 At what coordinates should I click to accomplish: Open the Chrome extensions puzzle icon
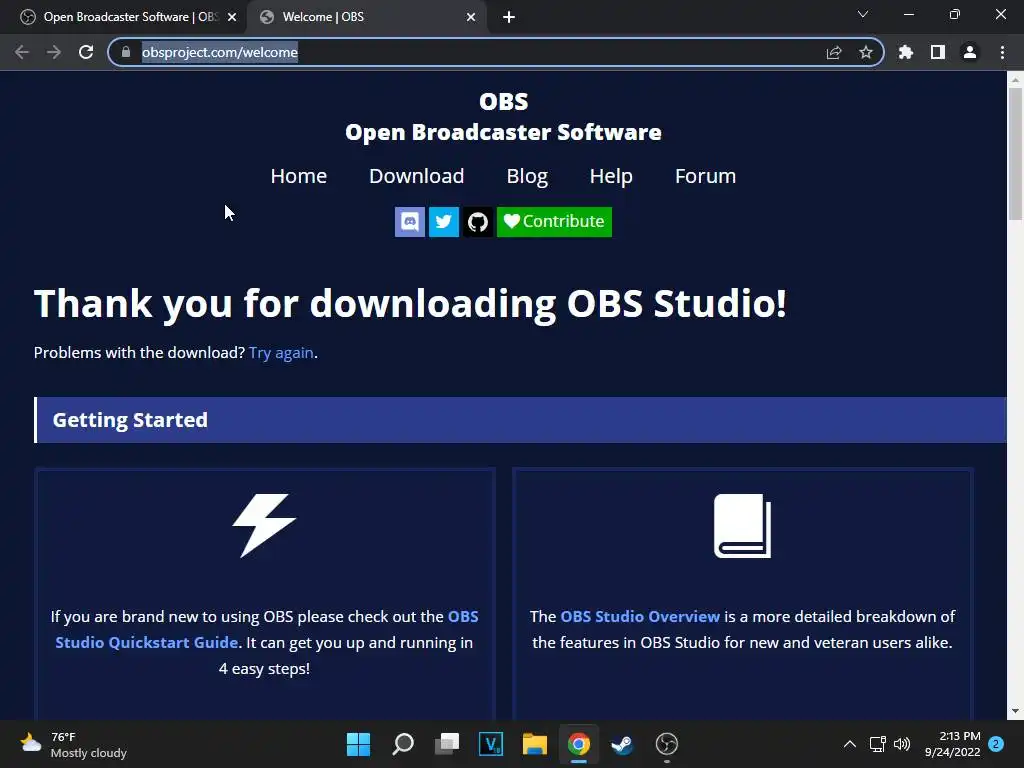(906, 52)
